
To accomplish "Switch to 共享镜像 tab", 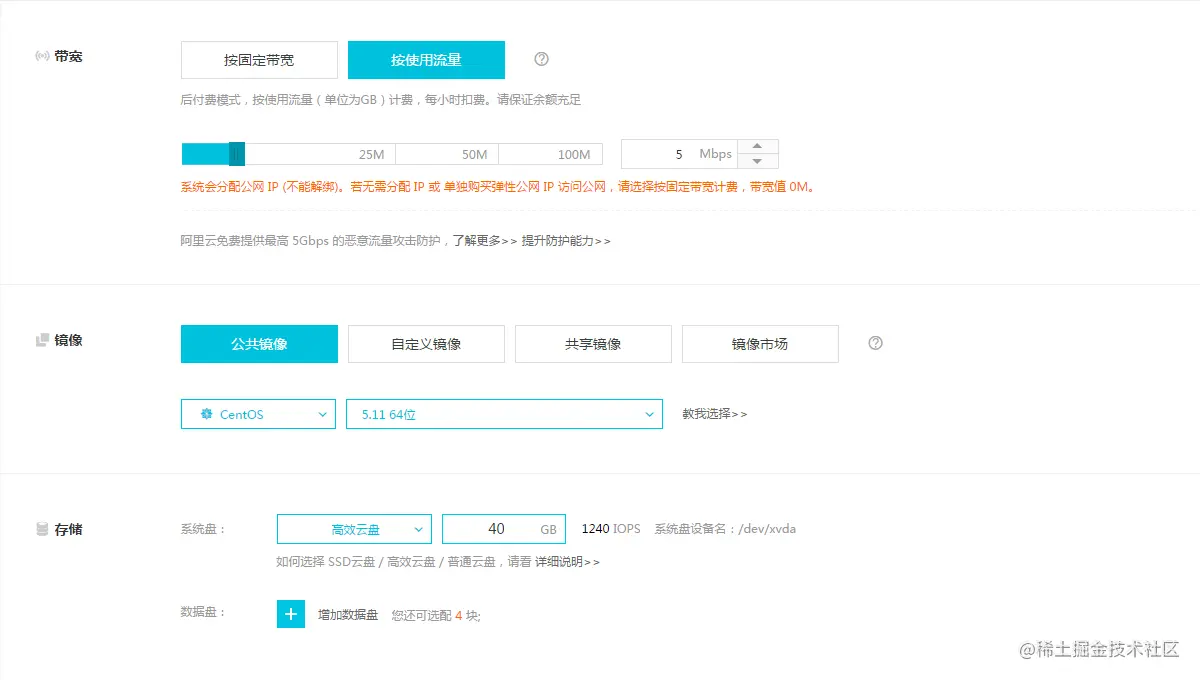I will pos(593,344).
